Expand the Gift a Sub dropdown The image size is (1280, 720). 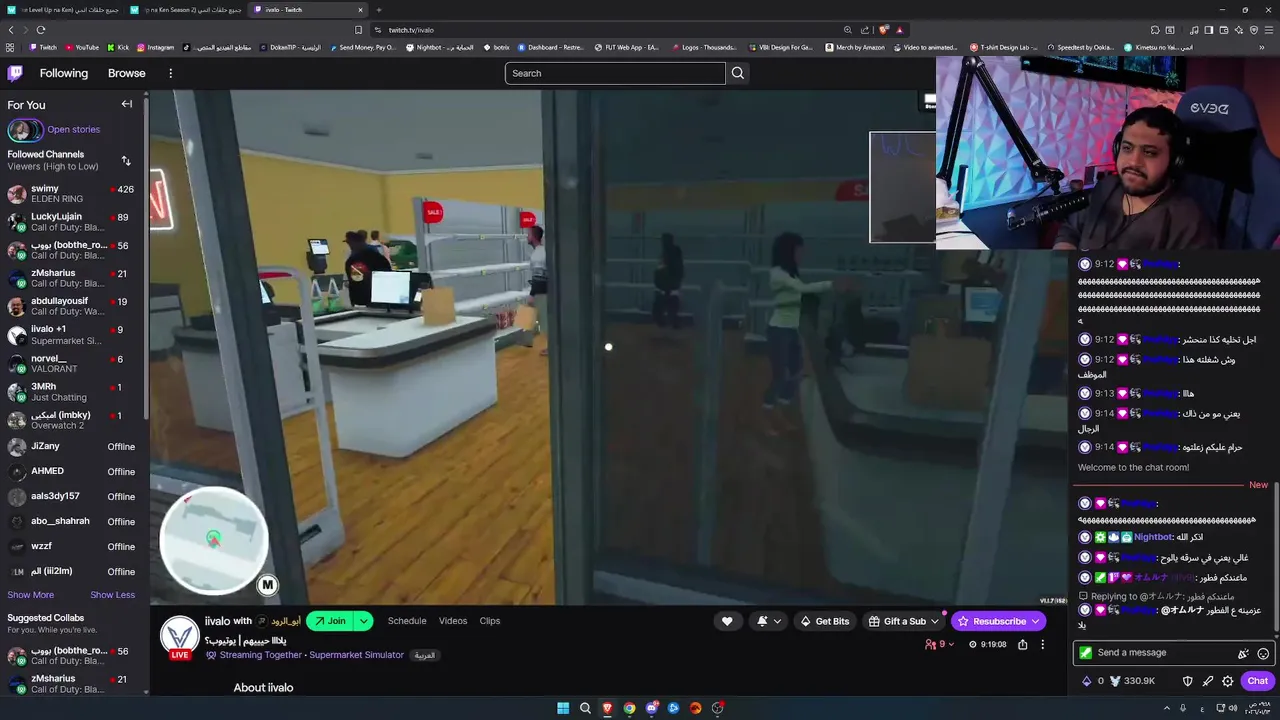point(935,621)
